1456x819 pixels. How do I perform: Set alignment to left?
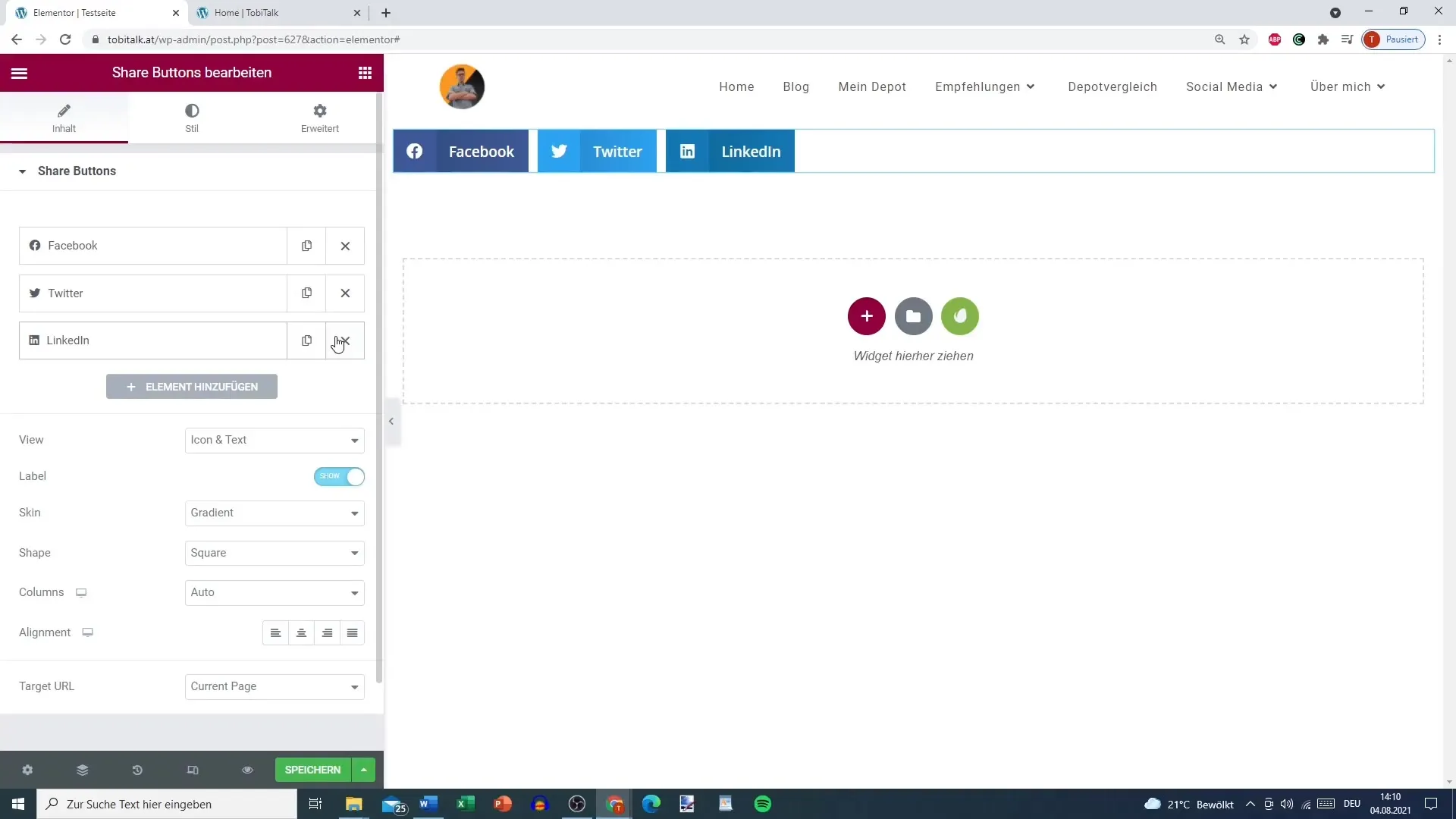click(275, 633)
